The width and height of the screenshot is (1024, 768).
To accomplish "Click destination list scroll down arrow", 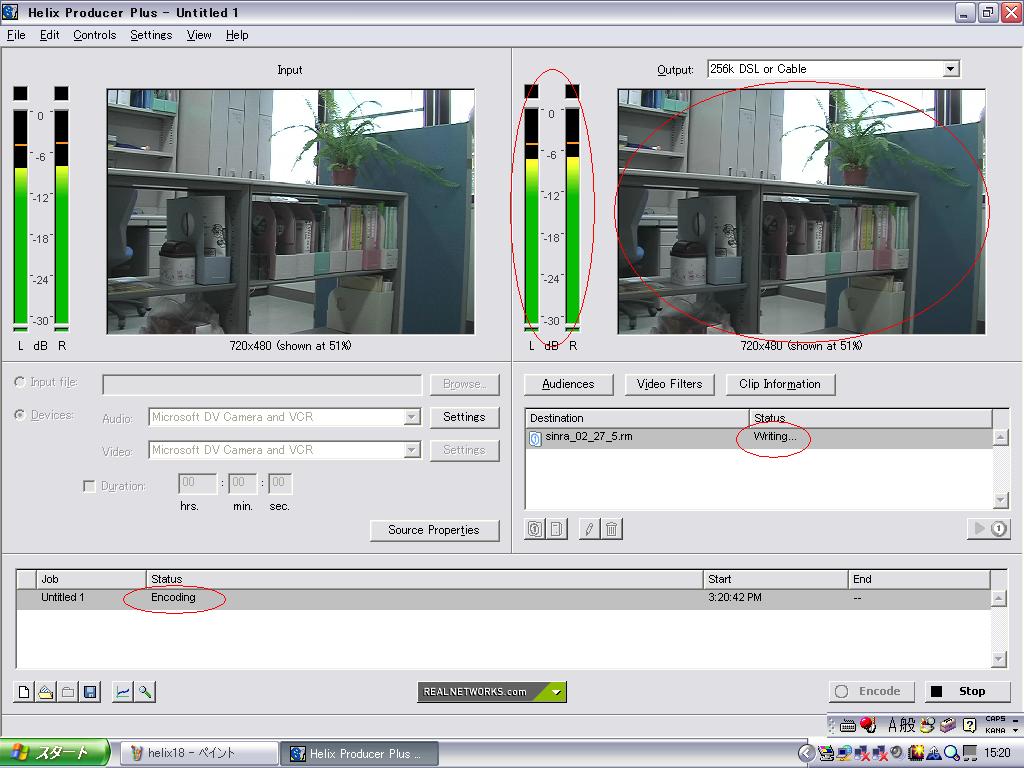I will point(1000,500).
